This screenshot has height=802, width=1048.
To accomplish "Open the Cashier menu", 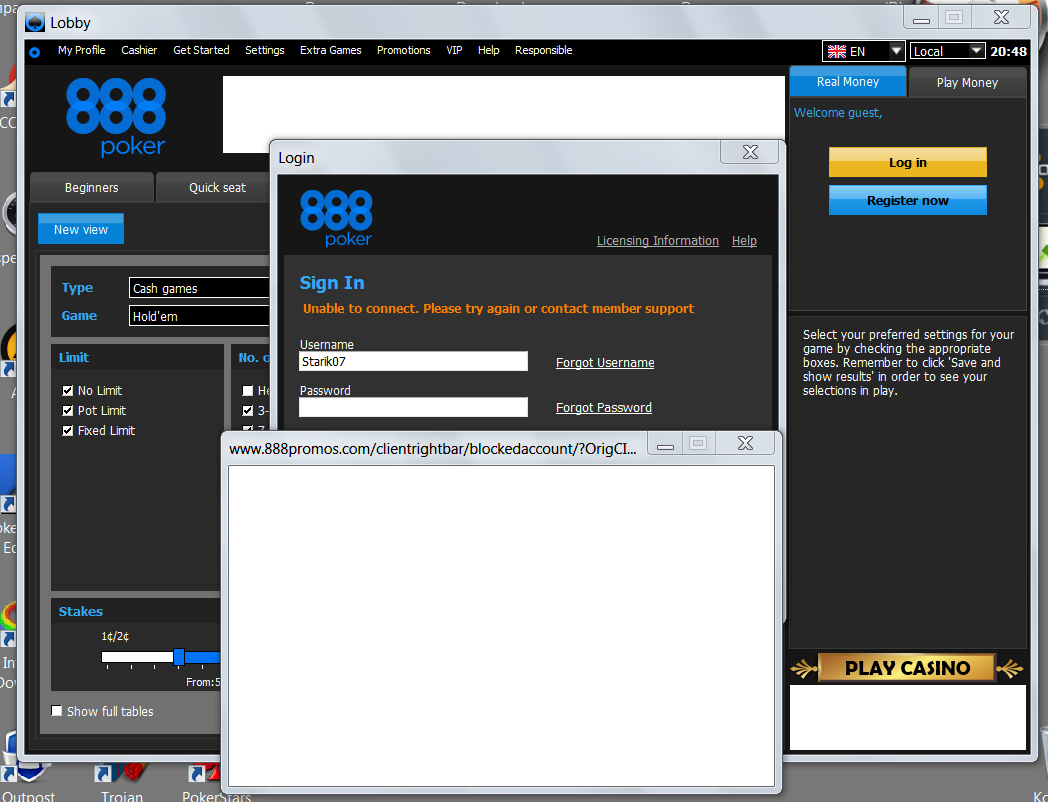I will 139,50.
